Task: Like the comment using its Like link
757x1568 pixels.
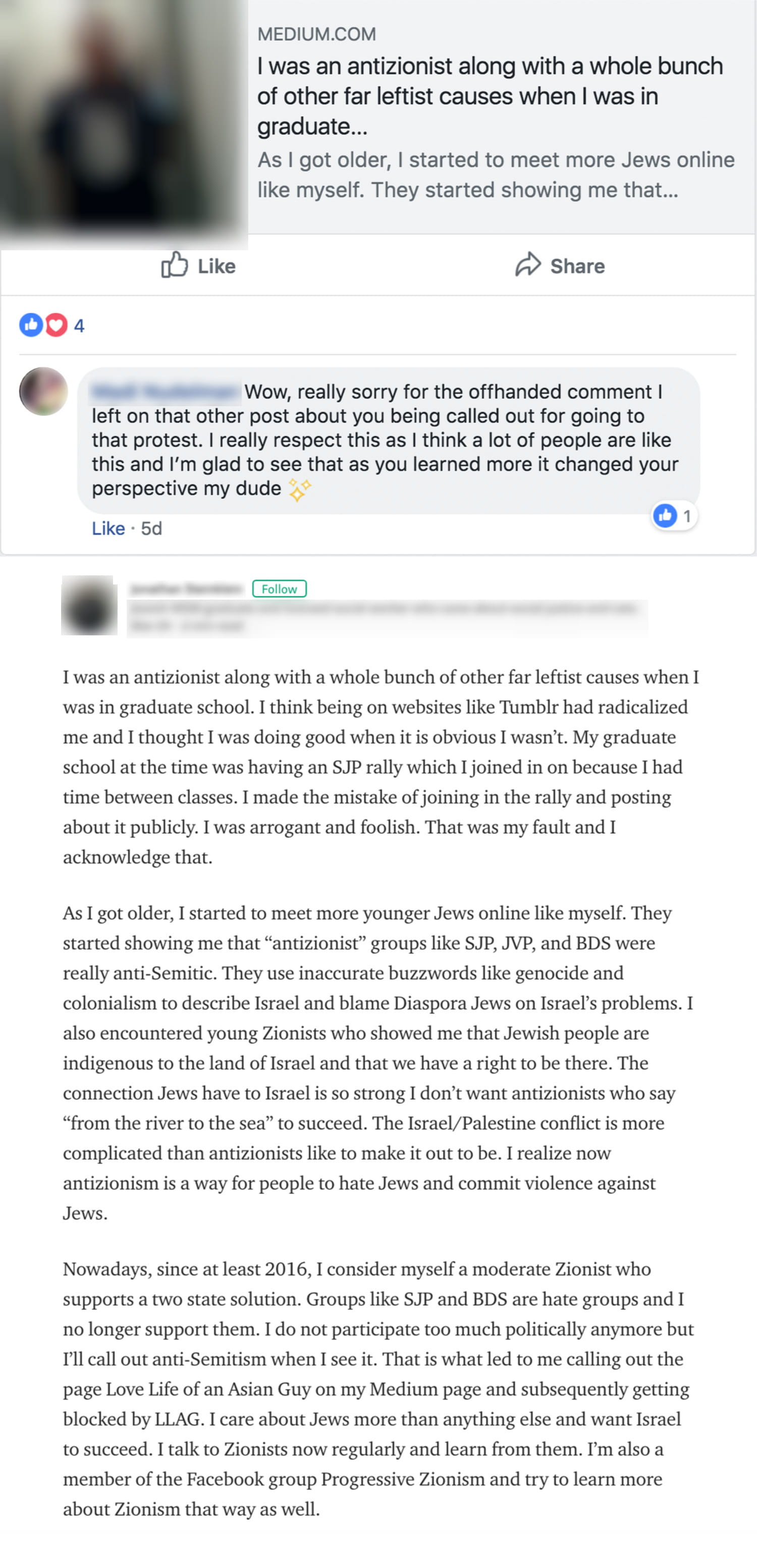Action: (x=107, y=528)
